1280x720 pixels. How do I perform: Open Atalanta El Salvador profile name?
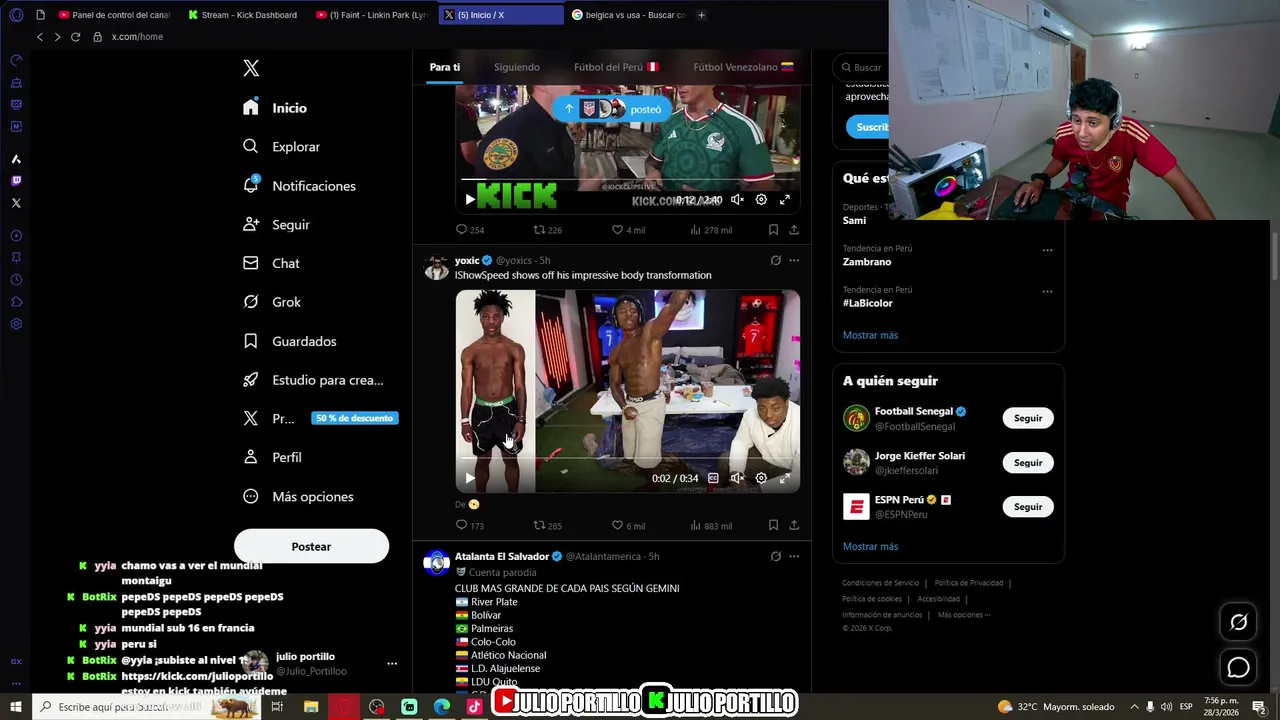tap(502, 556)
